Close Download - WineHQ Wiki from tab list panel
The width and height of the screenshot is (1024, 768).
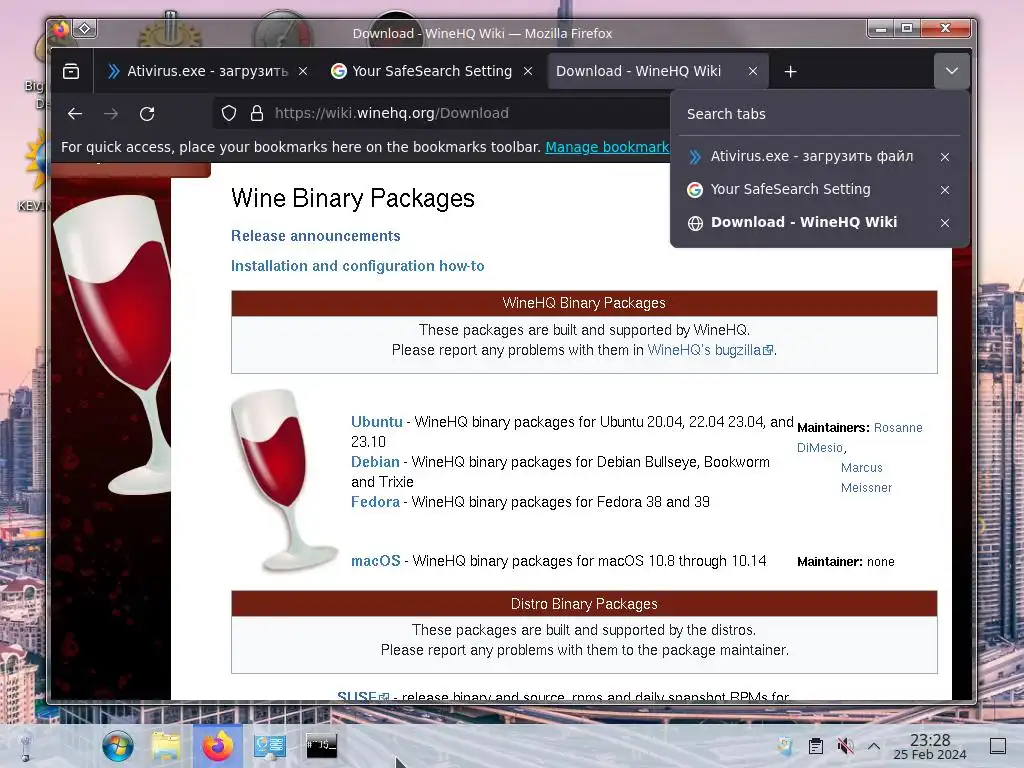945,223
